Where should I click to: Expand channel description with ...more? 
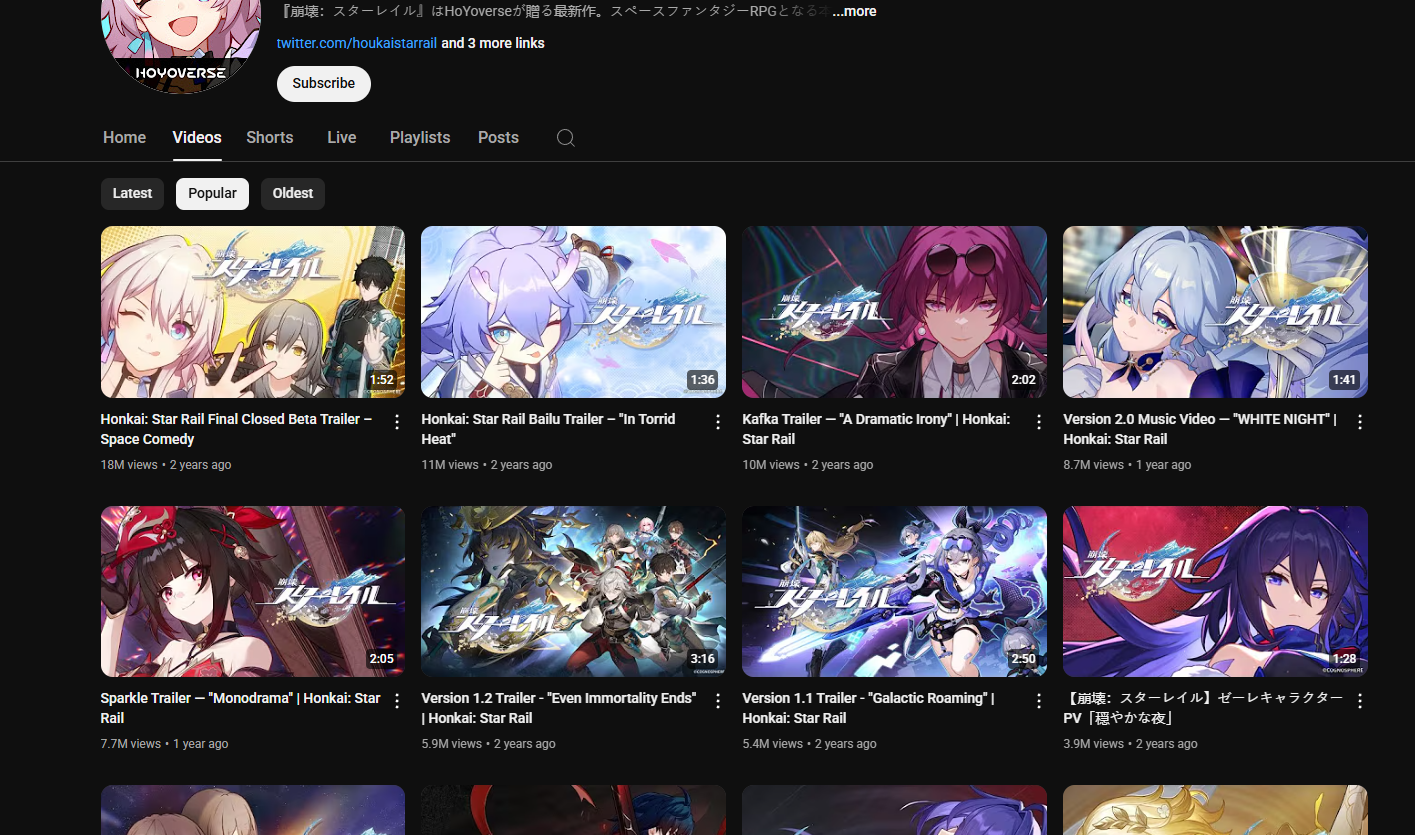(854, 12)
